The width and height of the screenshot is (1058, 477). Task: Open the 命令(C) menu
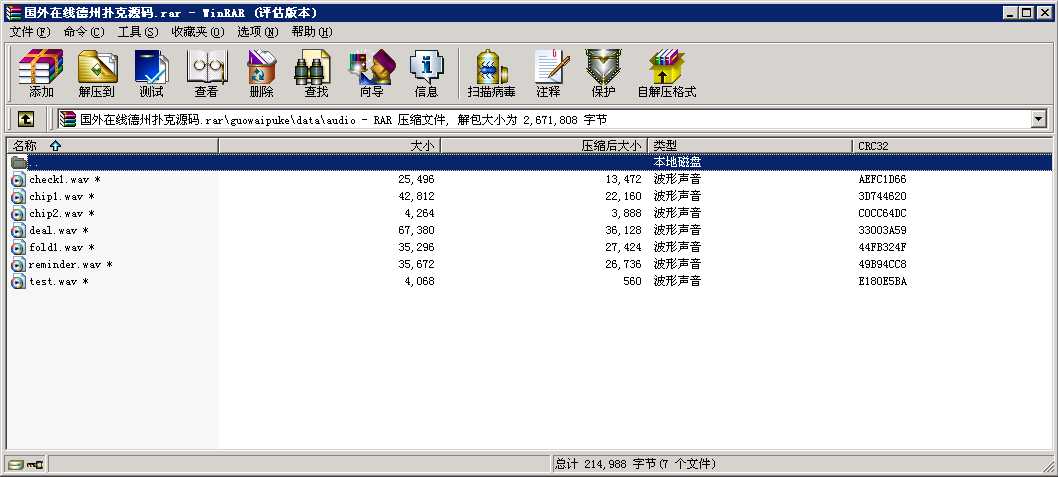[x=84, y=32]
